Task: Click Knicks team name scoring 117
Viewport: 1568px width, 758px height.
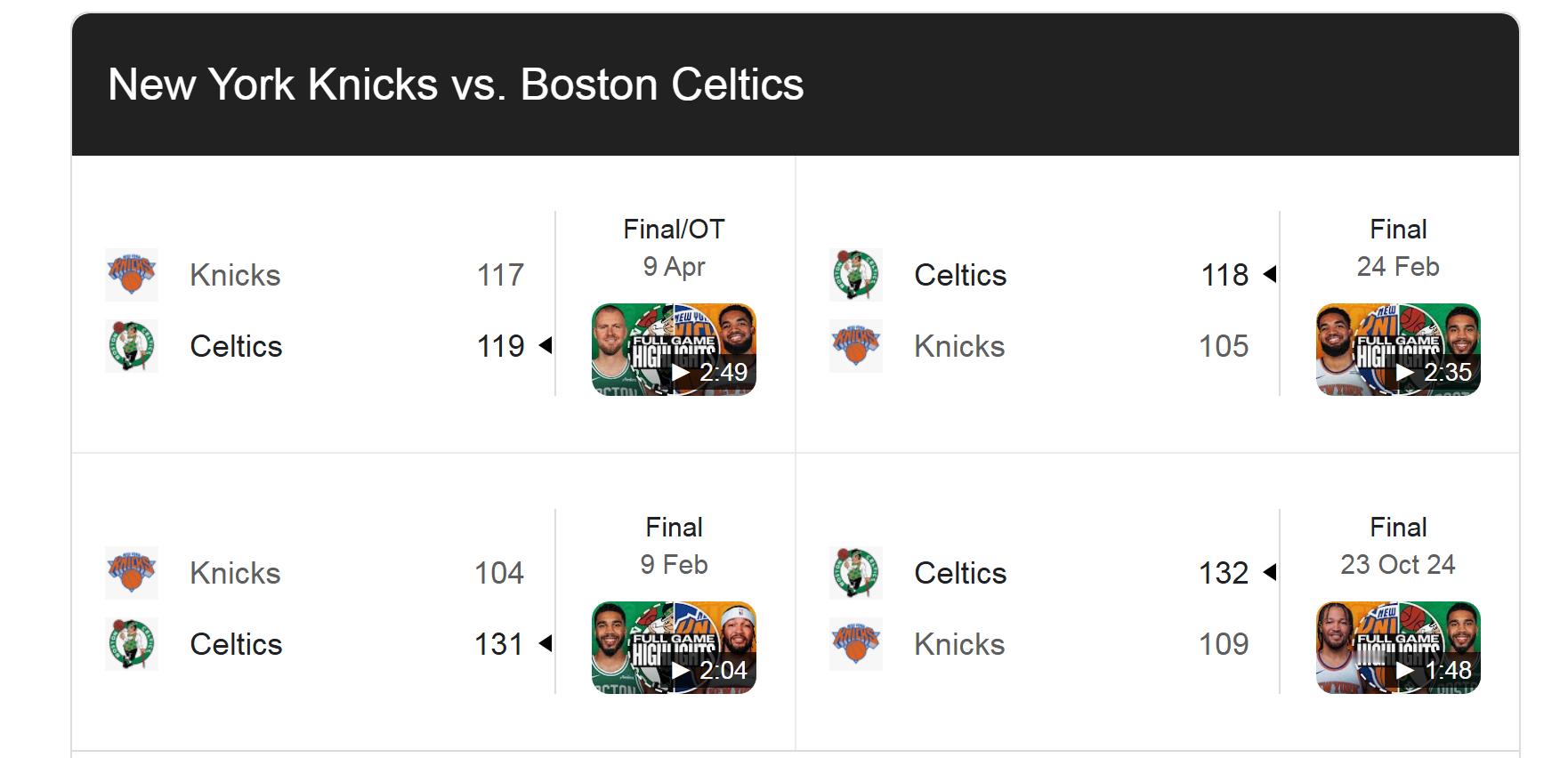Action: (235, 275)
